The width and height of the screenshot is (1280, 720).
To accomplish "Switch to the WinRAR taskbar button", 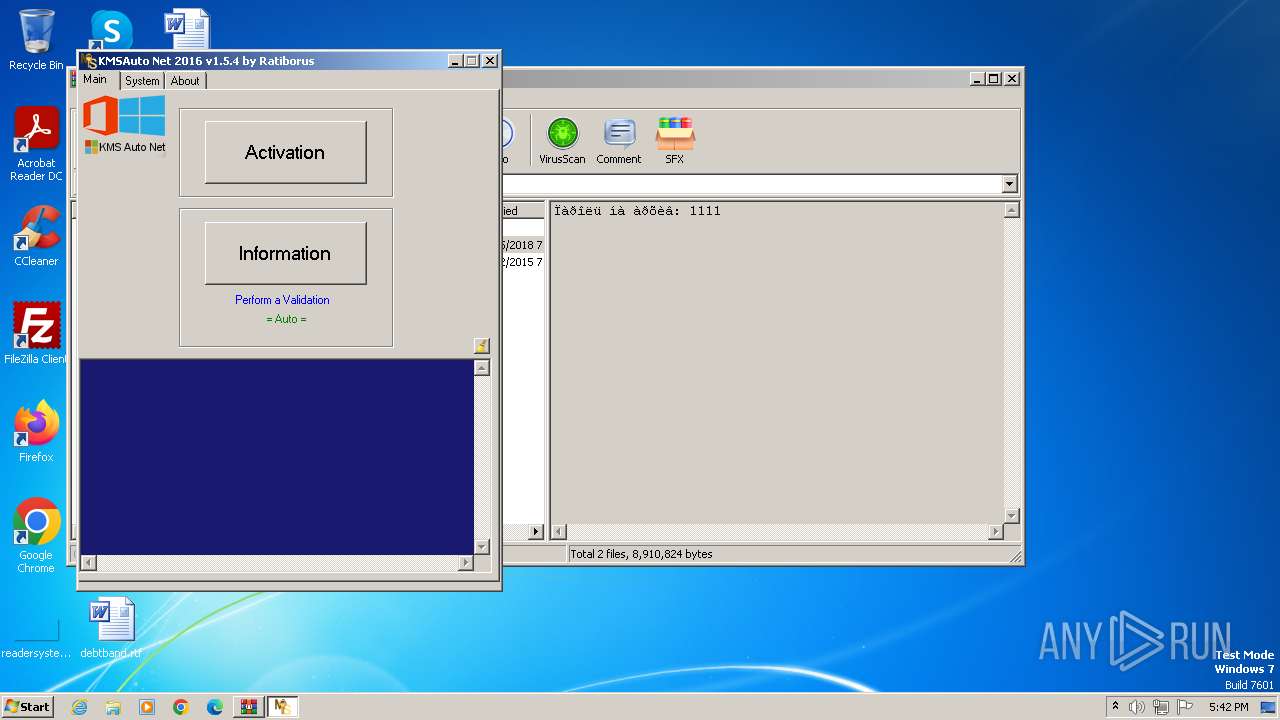I will 248,707.
